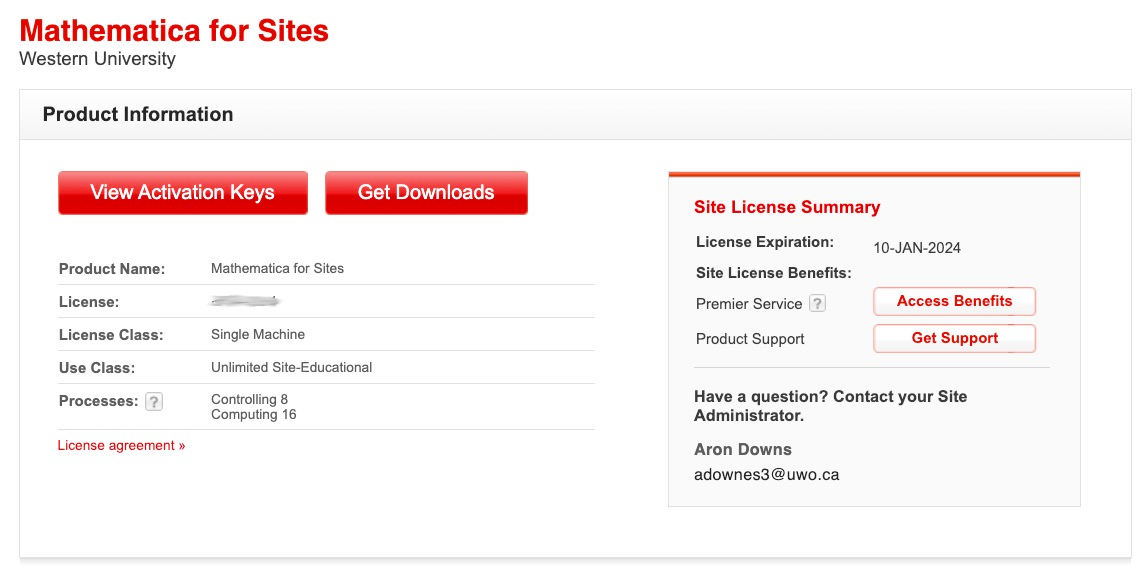Click the Unlimited Site-Educational use class value
1147x576 pixels.
[291, 368]
